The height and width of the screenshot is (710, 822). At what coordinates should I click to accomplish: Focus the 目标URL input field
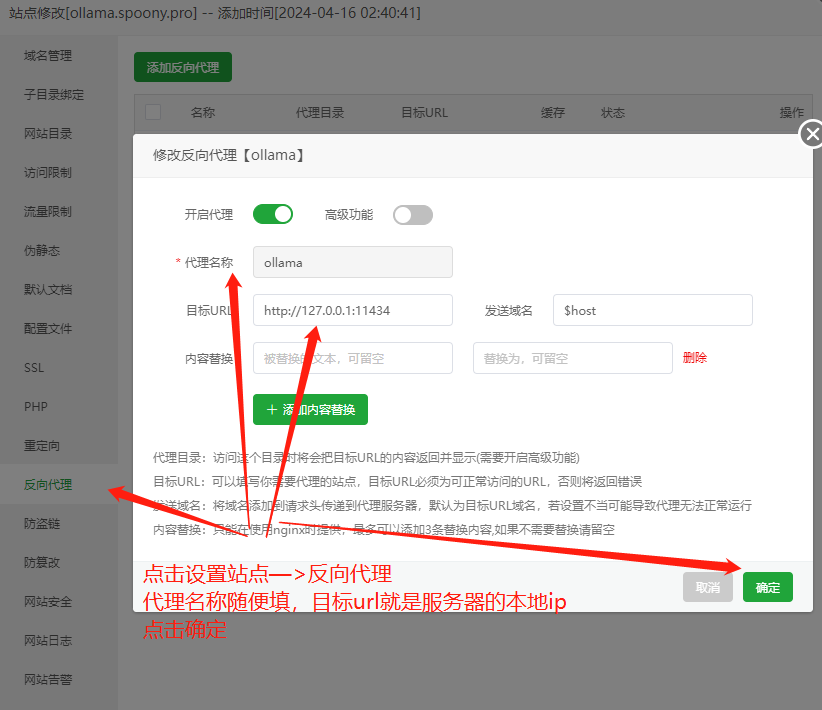pos(352,310)
